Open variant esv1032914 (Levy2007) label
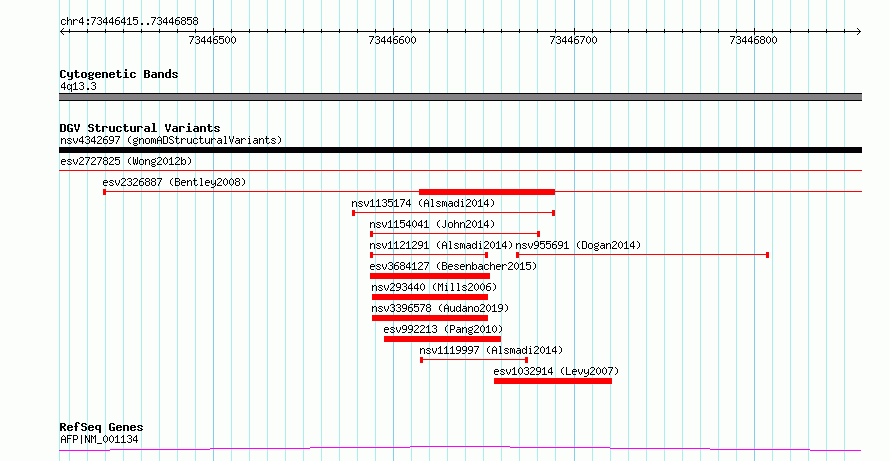Image resolution: width=890 pixels, height=461 pixels. tap(556, 371)
